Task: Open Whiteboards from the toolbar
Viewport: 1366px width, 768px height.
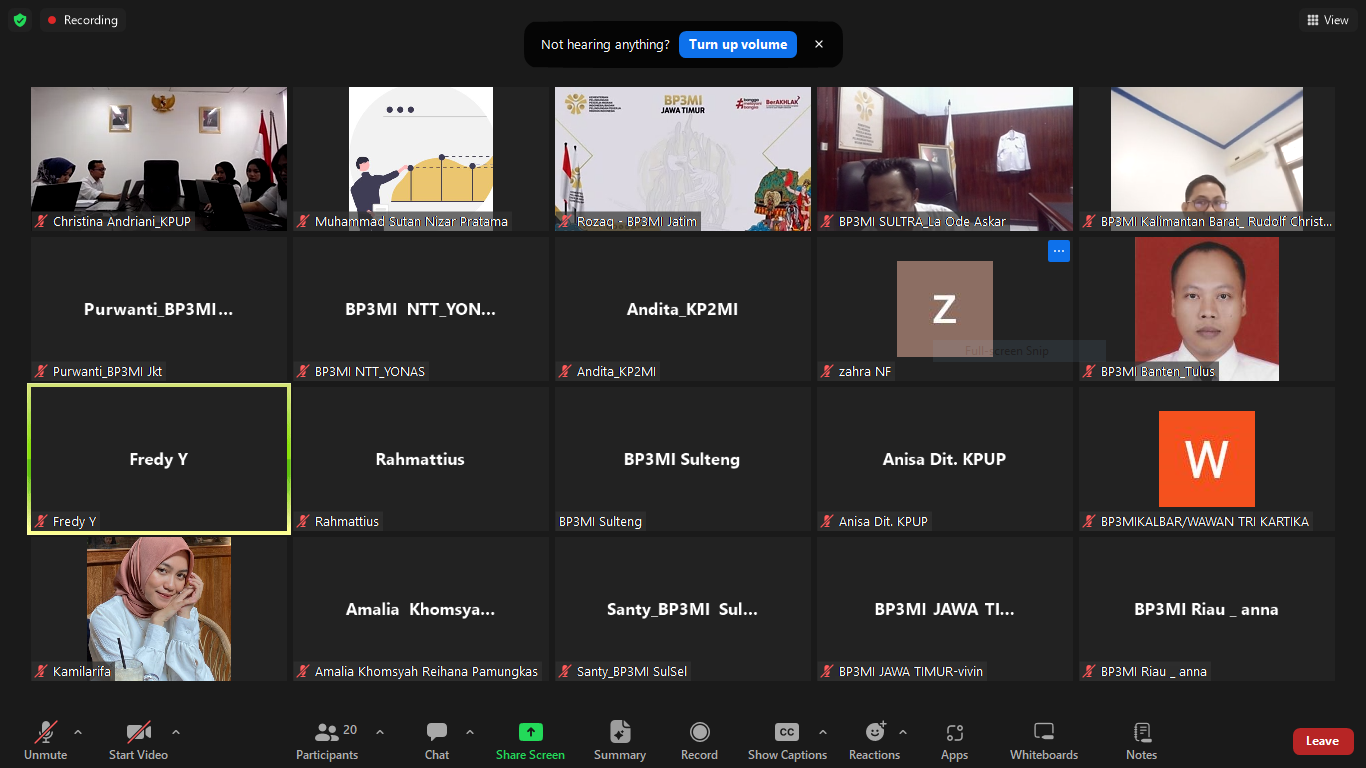Action: [1043, 741]
